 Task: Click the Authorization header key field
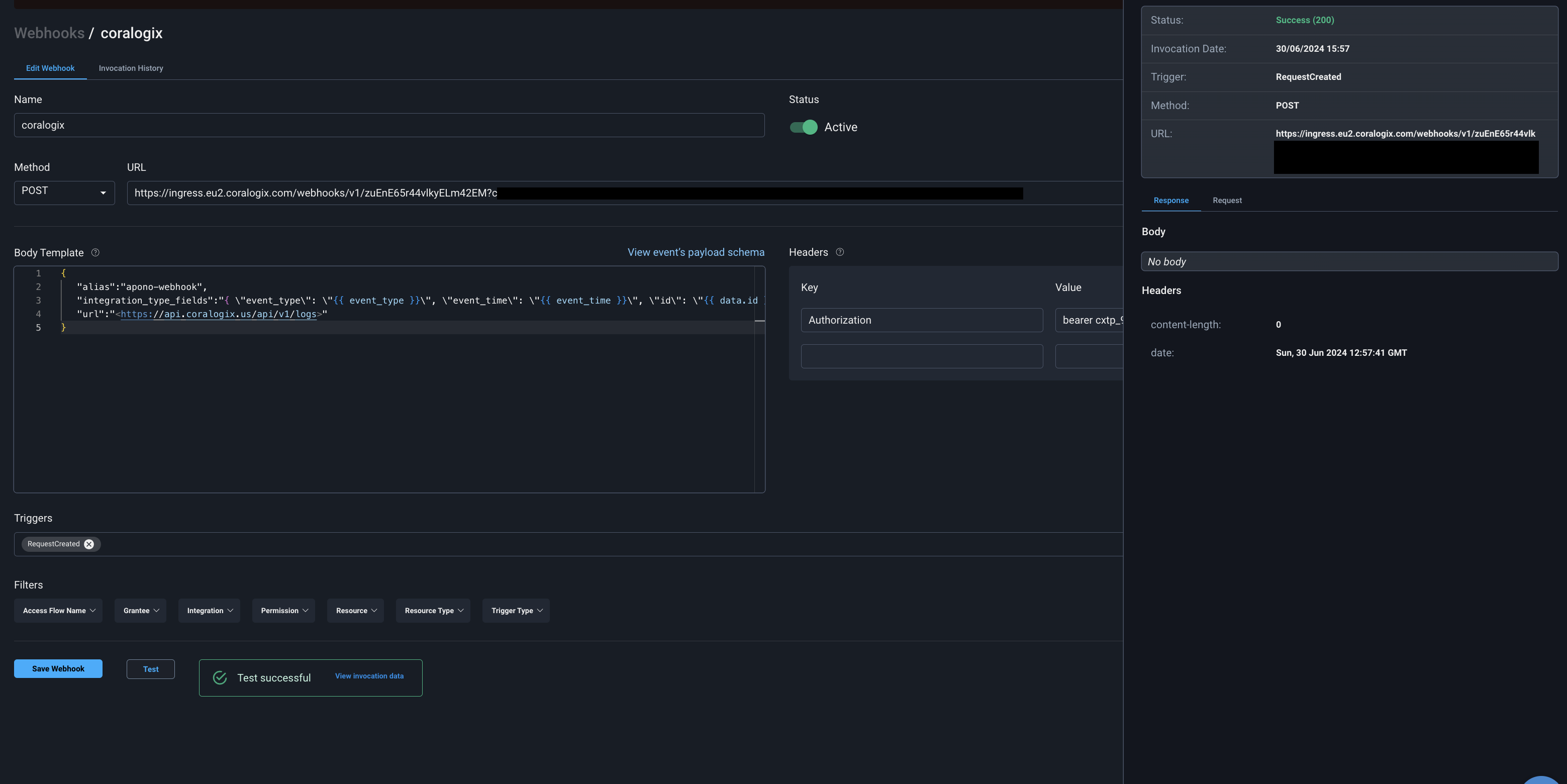click(921, 320)
